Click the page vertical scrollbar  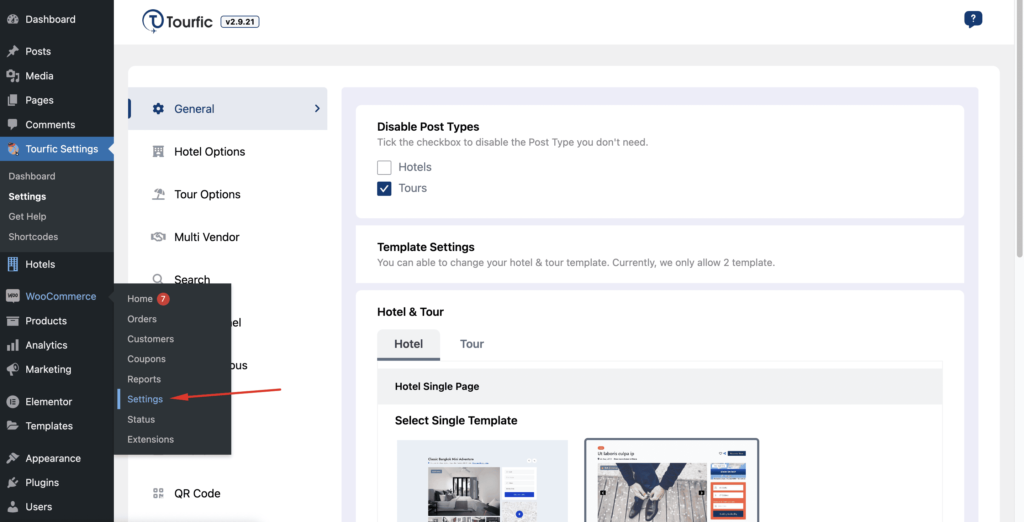pyautogui.click(x=1019, y=131)
